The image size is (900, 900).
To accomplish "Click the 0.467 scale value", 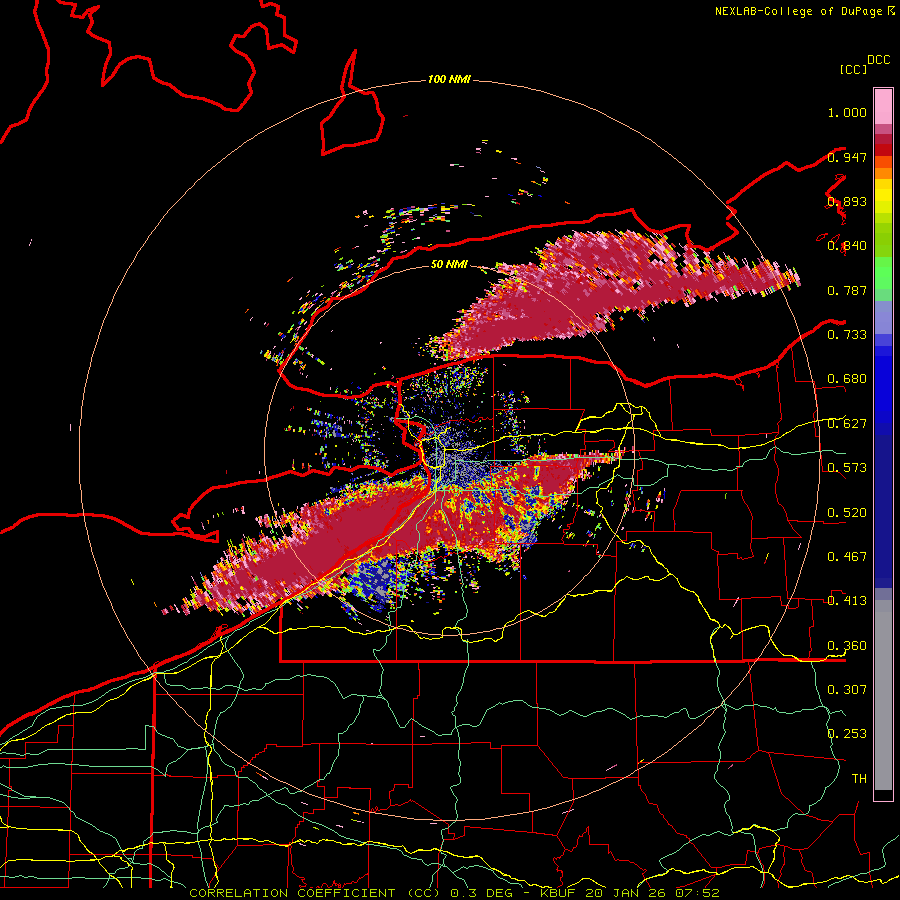I will pos(847,557).
